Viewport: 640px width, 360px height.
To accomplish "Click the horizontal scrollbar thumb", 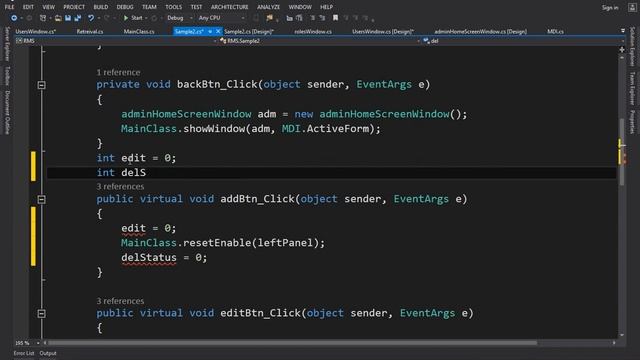I will point(292,343).
